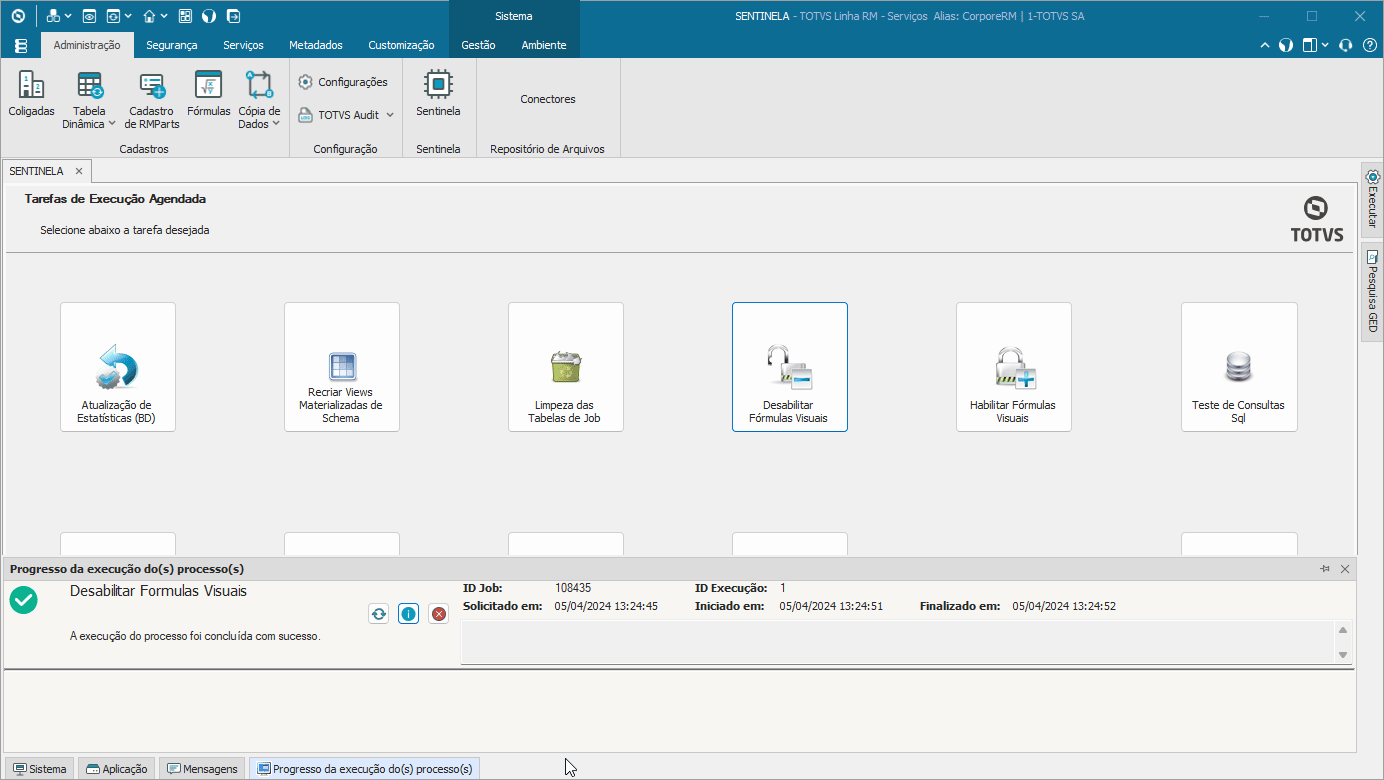Open the Mensagens bottom tab

[202, 769]
